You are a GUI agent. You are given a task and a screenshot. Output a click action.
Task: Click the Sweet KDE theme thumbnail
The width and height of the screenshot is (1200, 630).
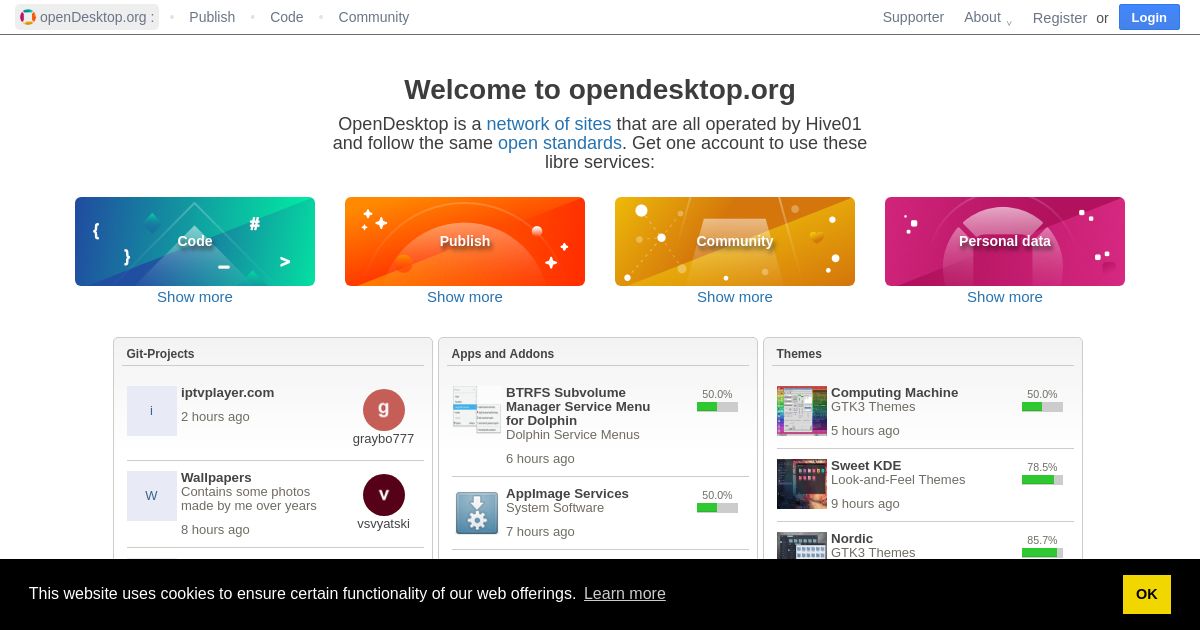coord(802,484)
